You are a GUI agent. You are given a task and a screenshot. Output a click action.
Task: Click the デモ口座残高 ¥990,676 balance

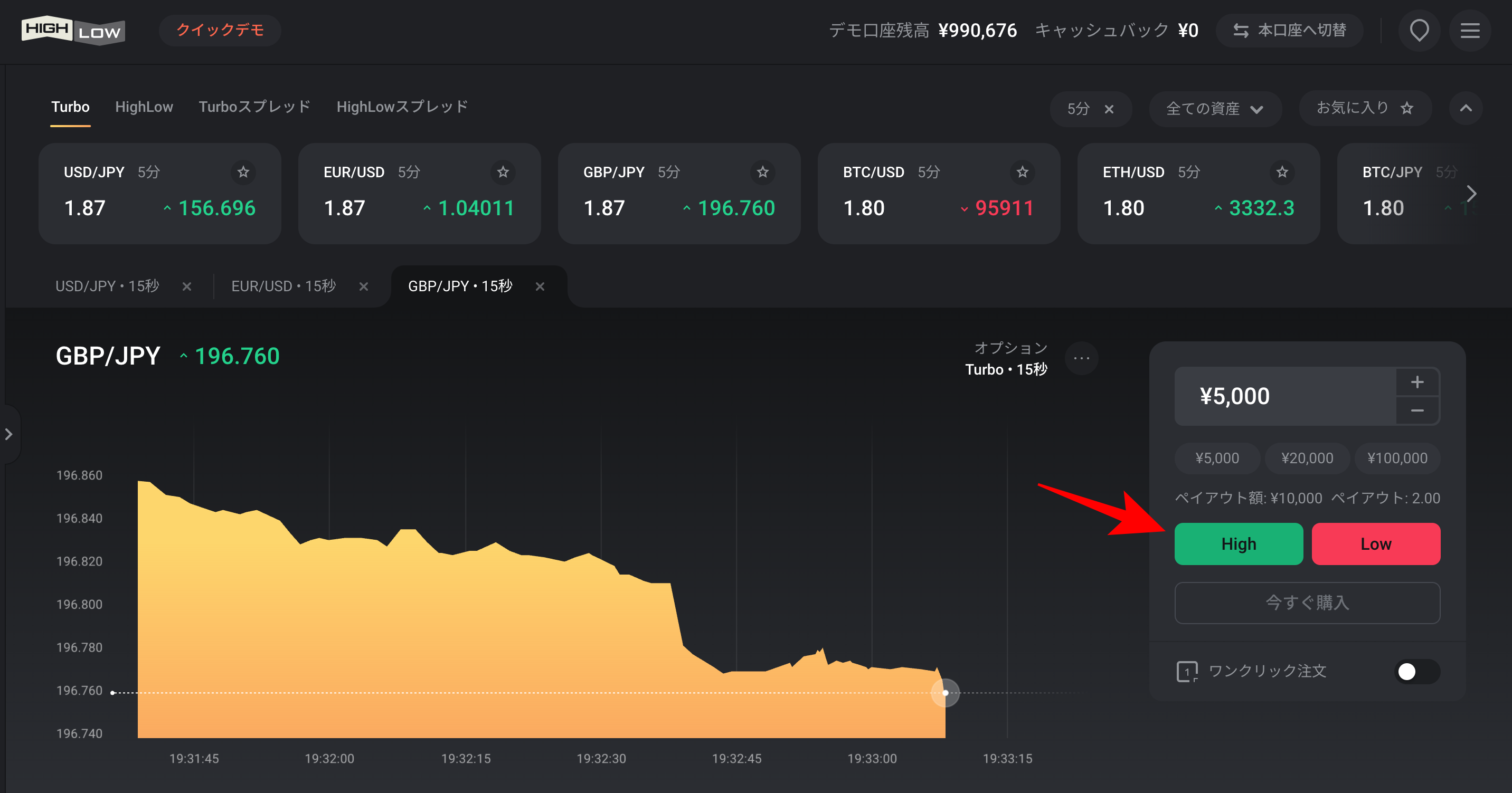coord(923,31)
